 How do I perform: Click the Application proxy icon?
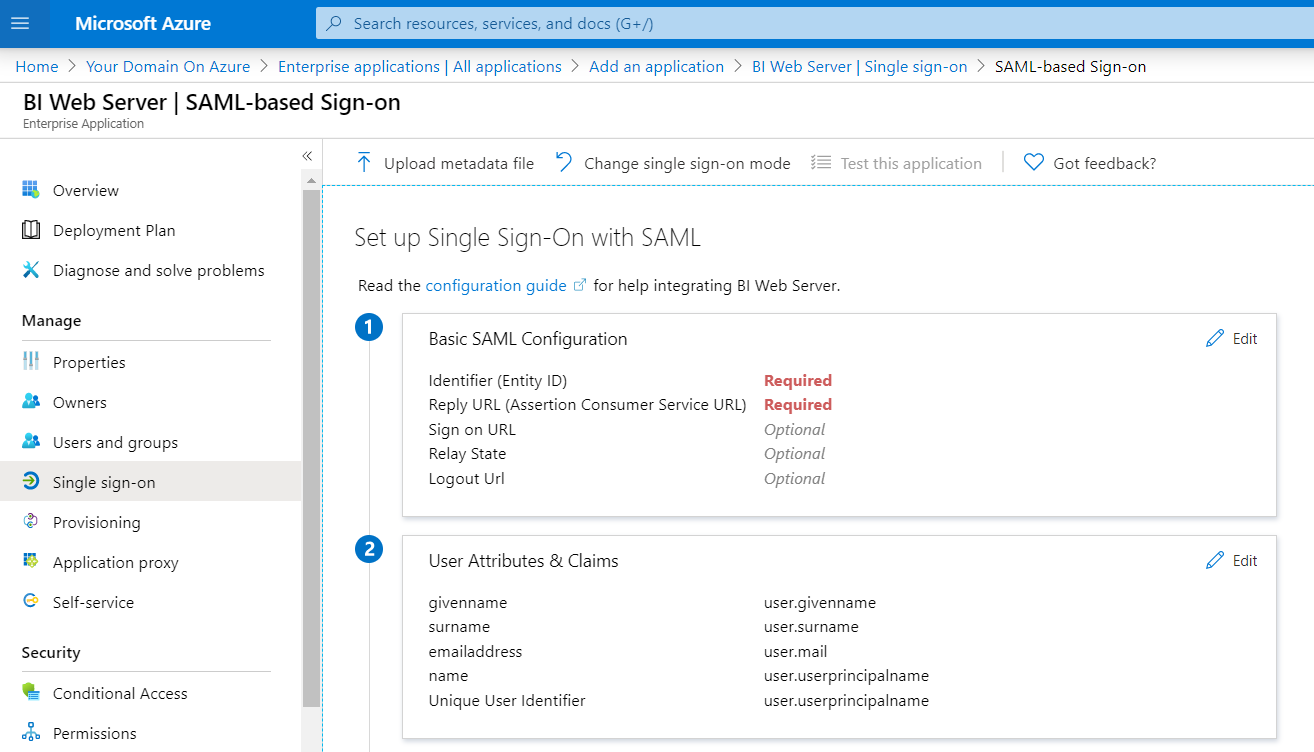pos(31,562)
